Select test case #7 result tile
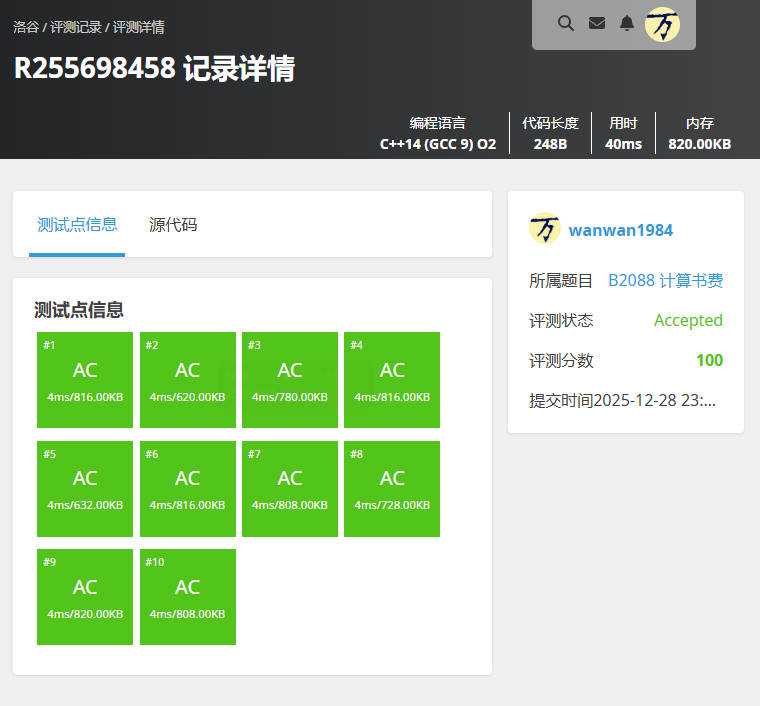 (290, 489)
